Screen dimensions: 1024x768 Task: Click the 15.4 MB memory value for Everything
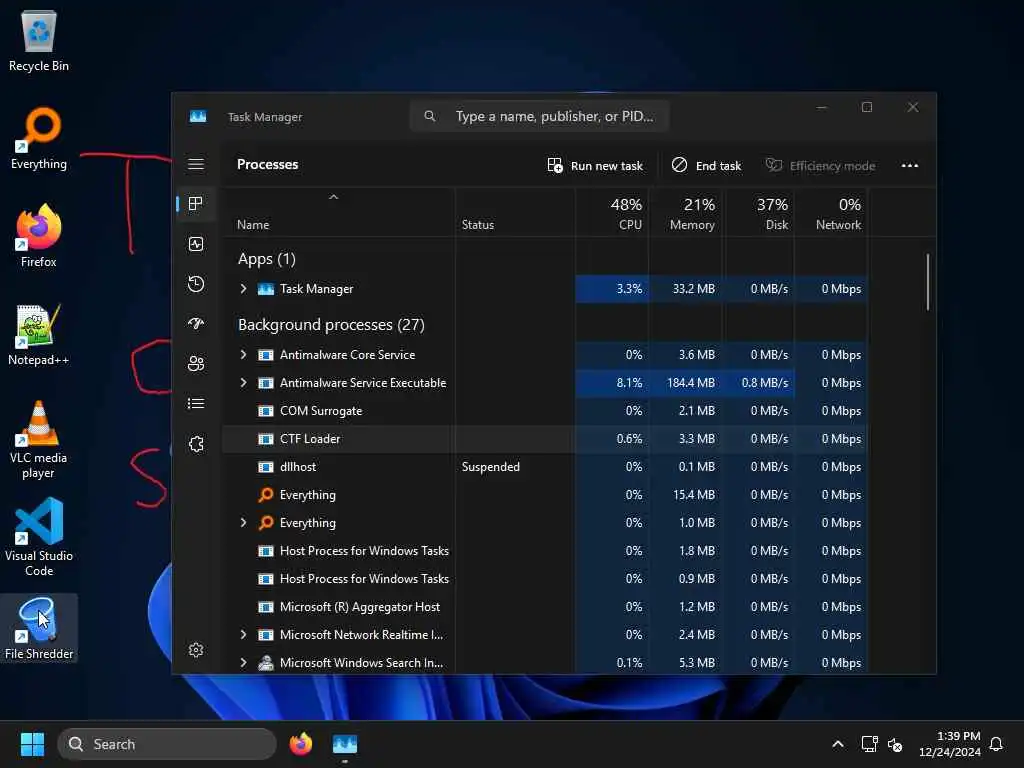point(694,495)
